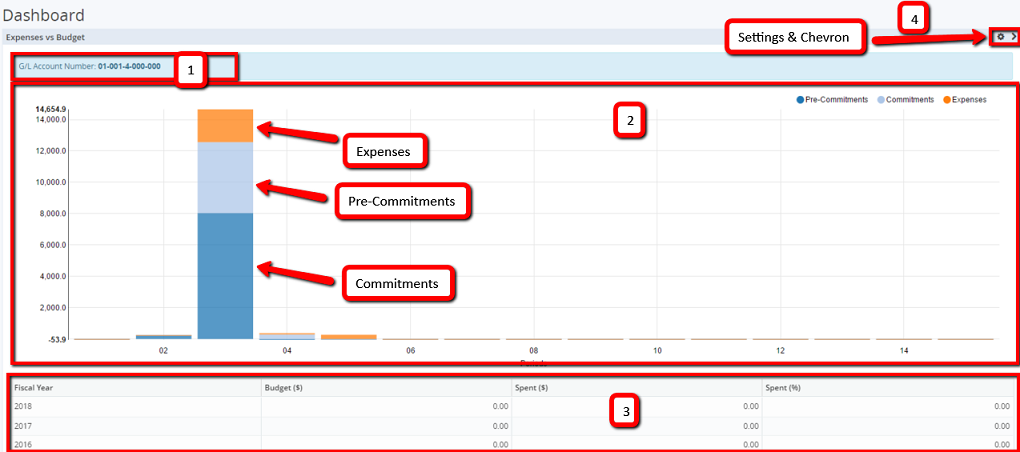Toggle the Expenses series in chart legend
Image resolution: width=1020 pixels, height=452 pixels.
(968, 100)
